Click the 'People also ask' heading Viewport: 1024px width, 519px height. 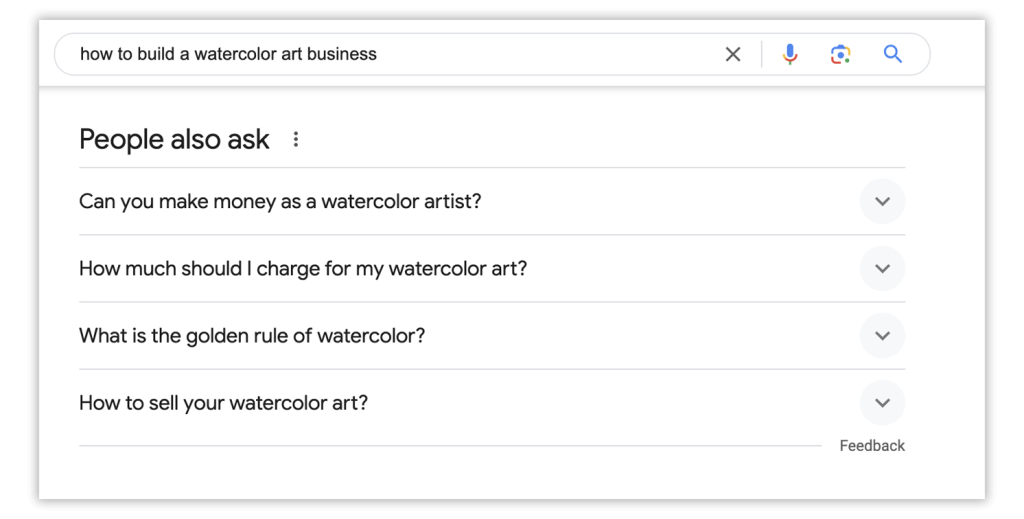tap(174, 139)
